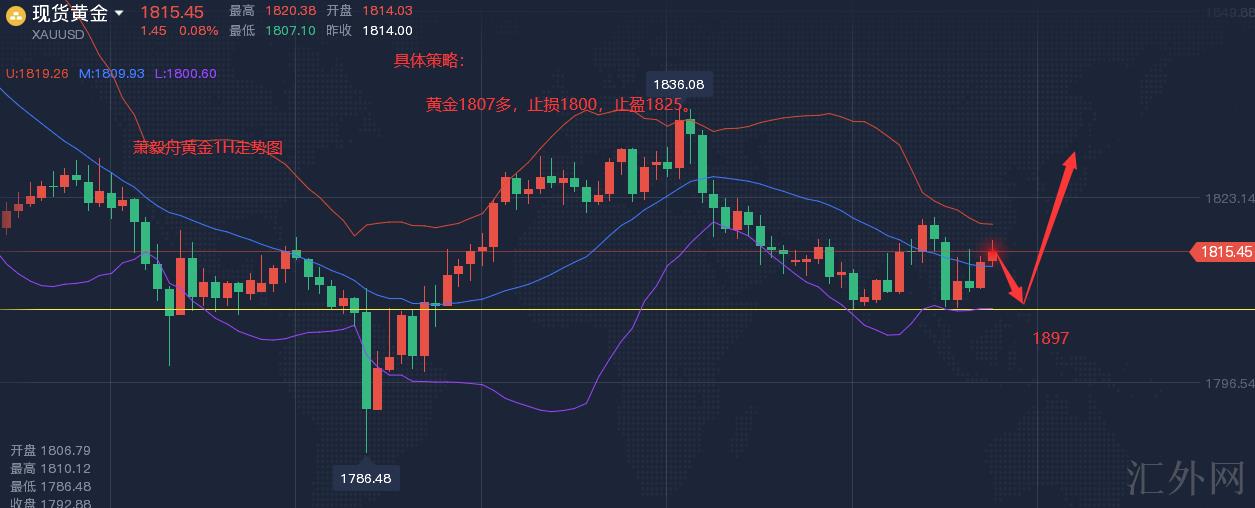The width and height of the screenshot is (1255, 508).
Task: Click the 1786.48 low price marker
Action: 365,478
